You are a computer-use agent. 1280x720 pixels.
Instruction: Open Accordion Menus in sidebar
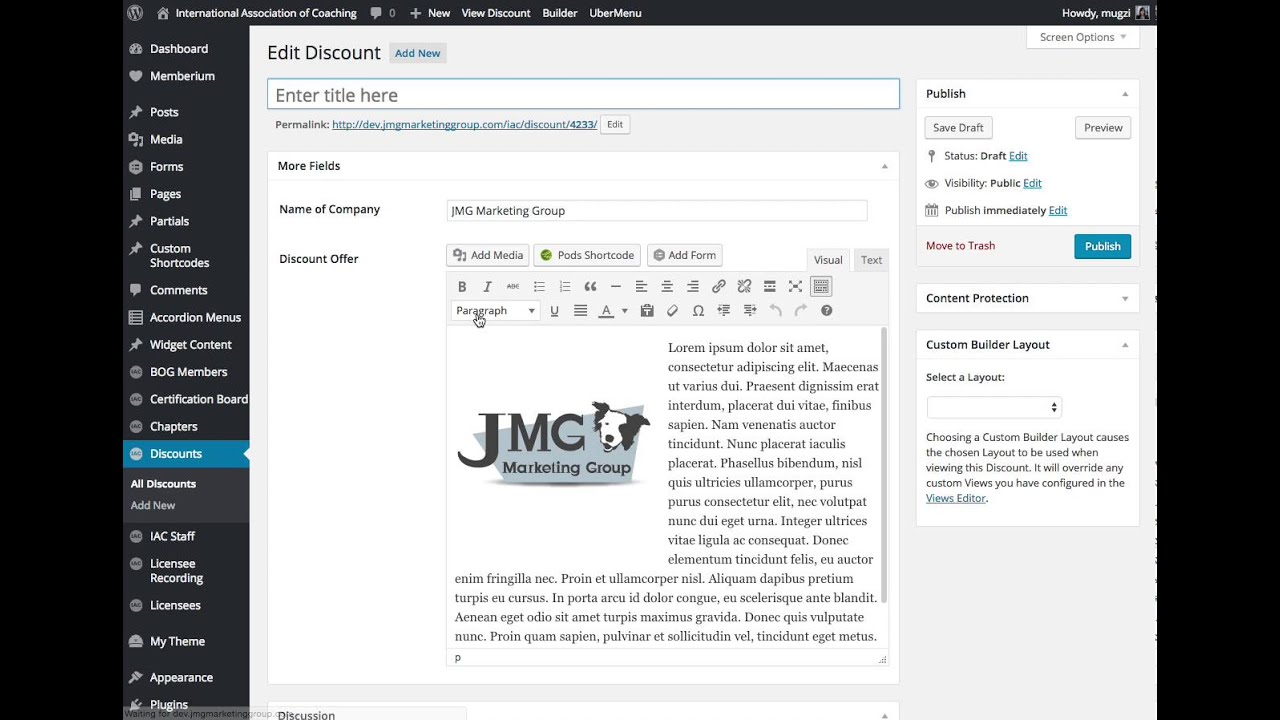[195, 317]
